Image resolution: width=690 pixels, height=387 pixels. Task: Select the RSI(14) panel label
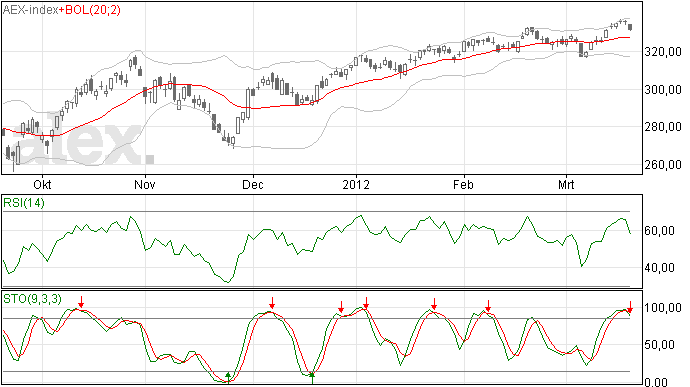point(24,203)
